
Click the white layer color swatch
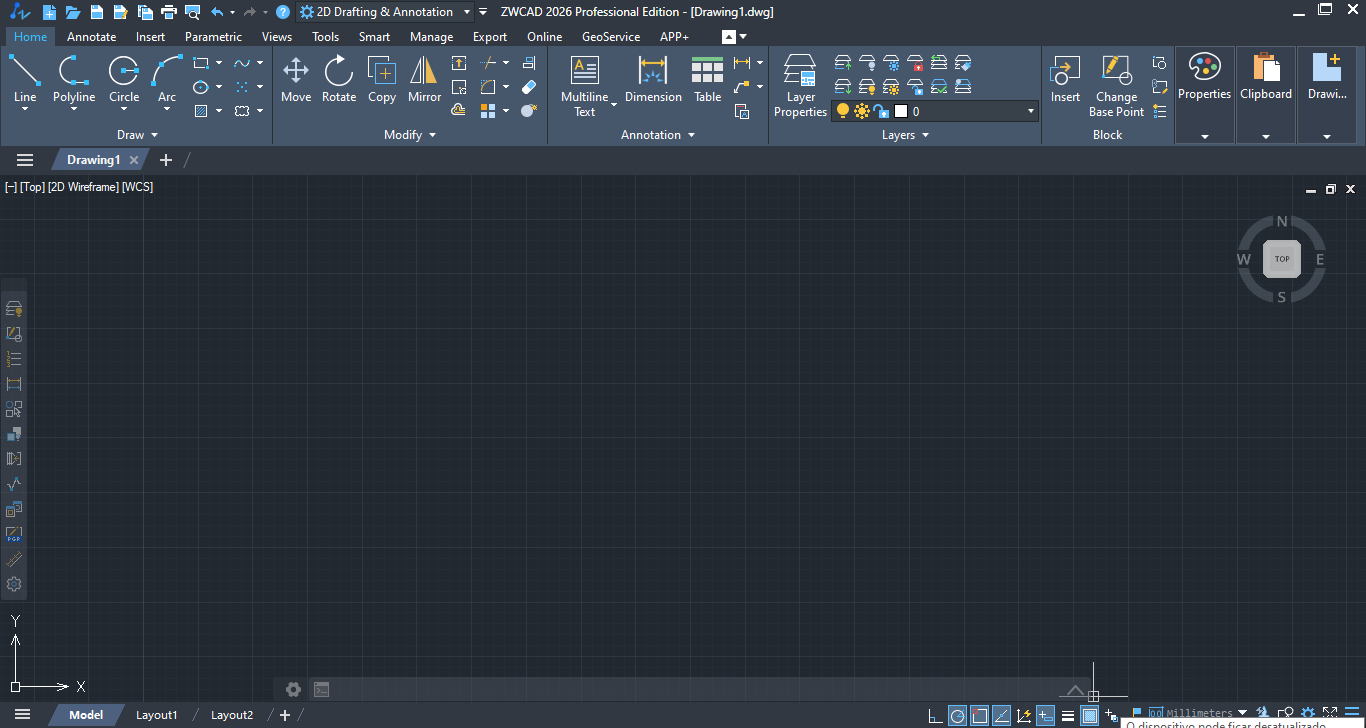[901, 112]
